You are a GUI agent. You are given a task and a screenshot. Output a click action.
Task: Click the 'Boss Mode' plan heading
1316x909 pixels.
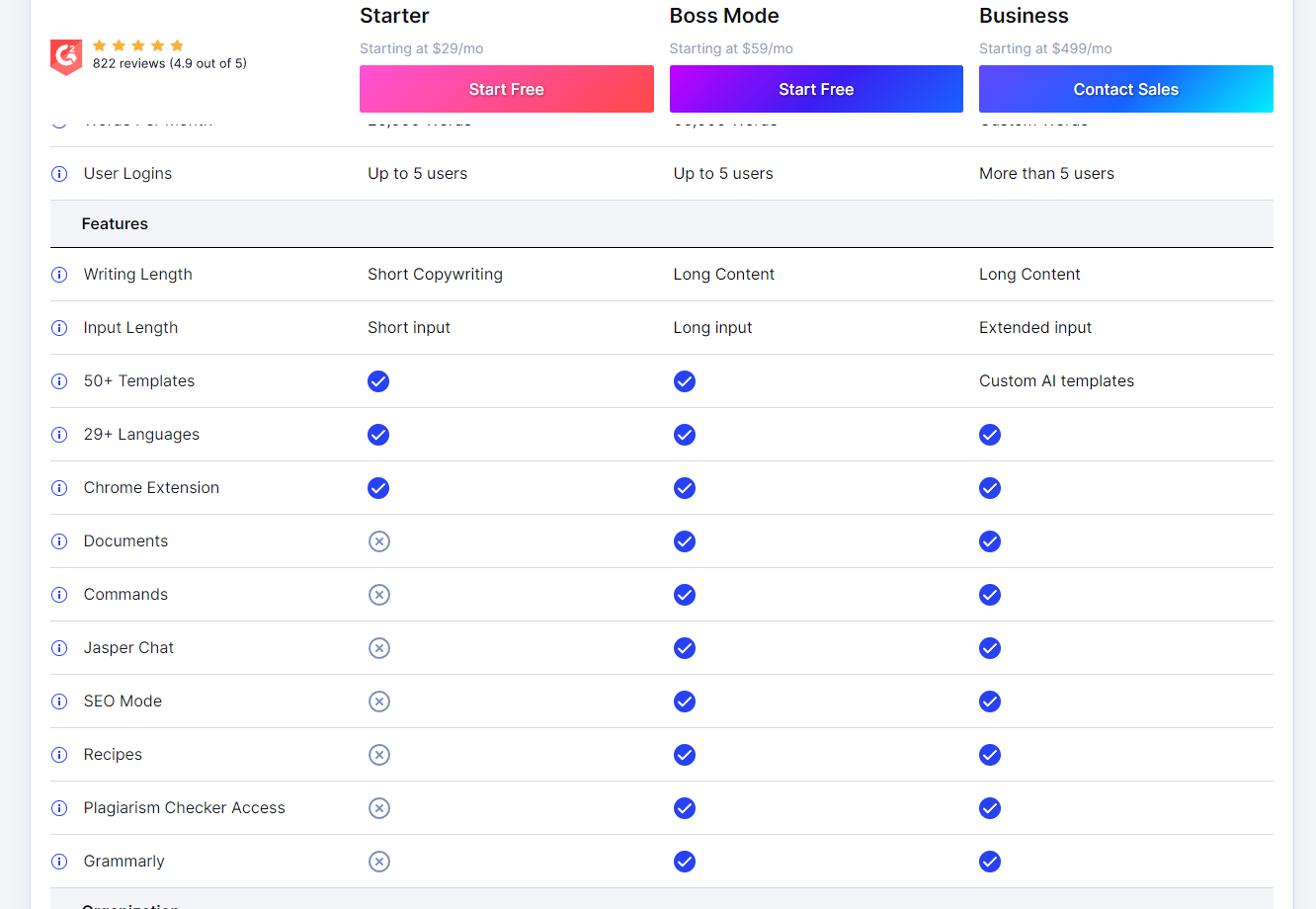(724, 16)
